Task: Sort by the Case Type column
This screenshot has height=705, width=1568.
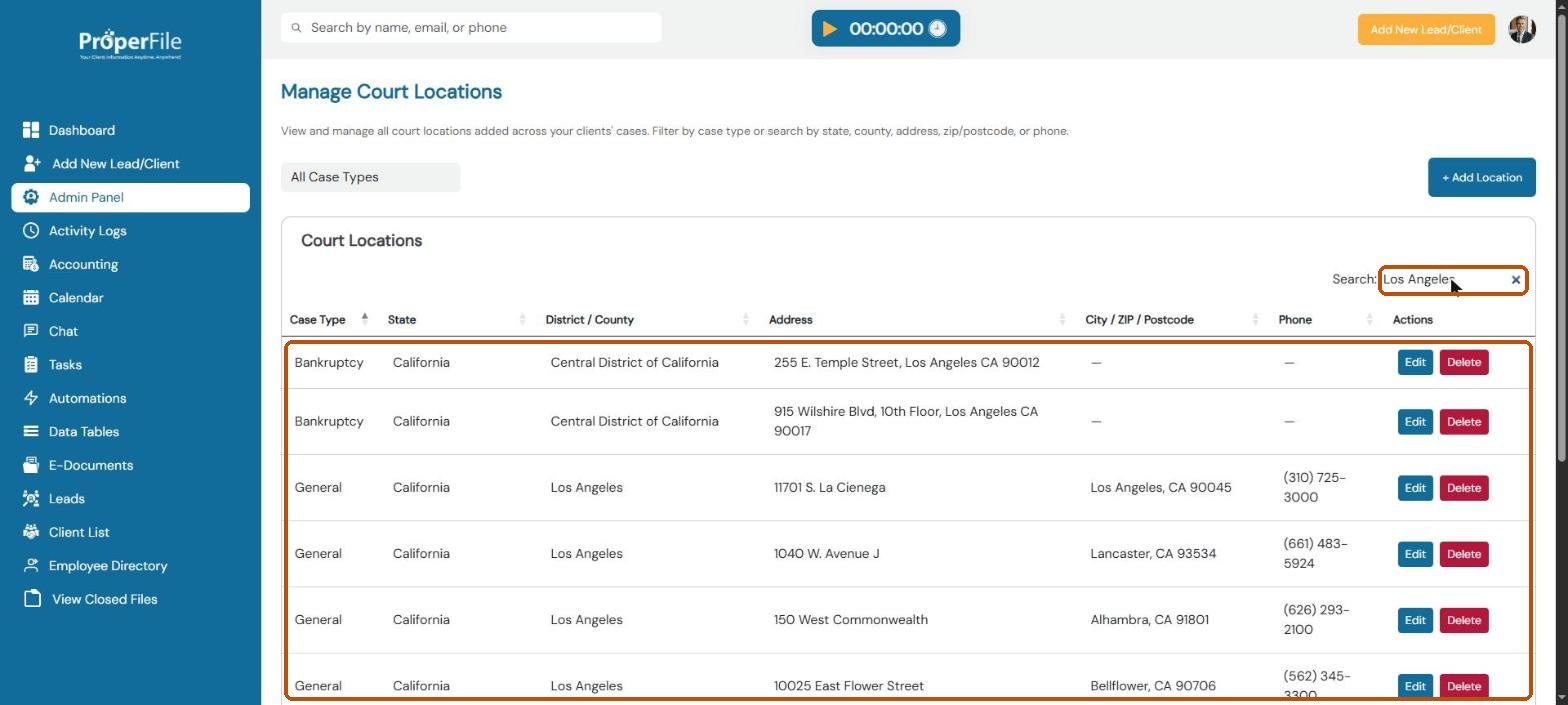Action: tap(329, 320)
